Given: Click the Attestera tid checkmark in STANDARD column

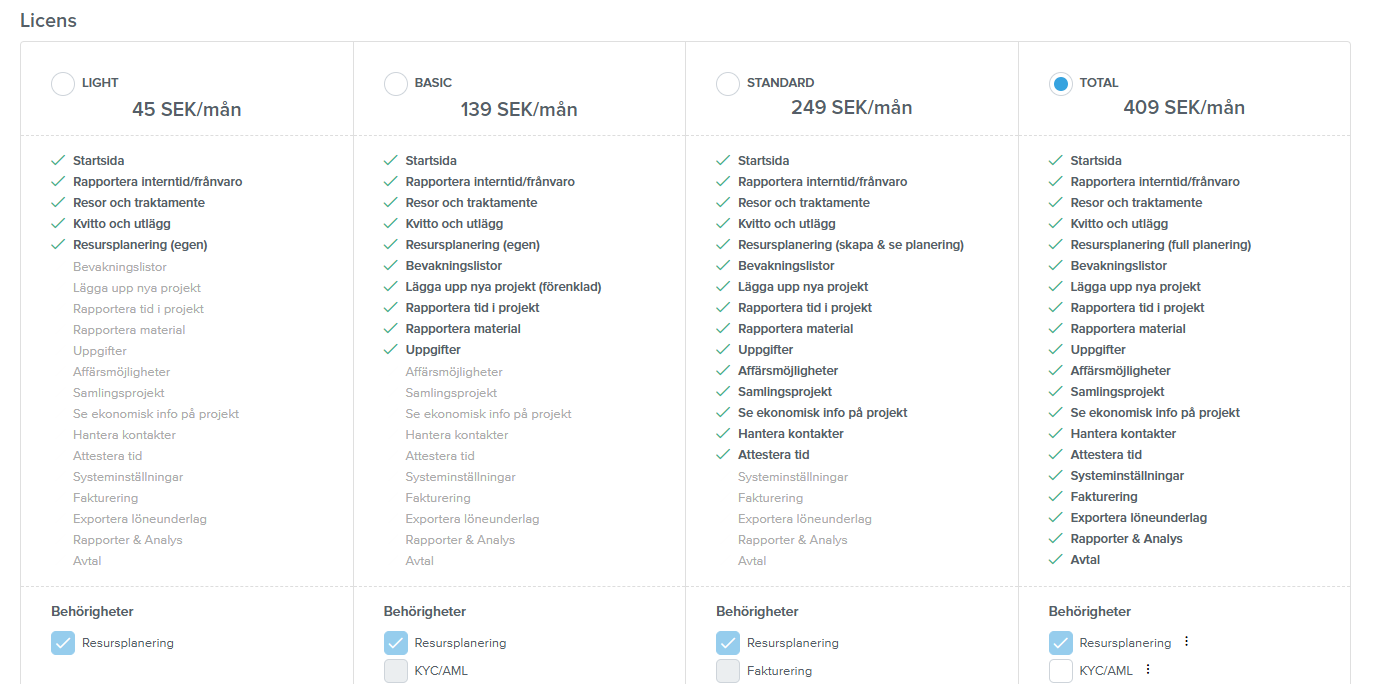Looking at the screenshot, I should 723,455.
